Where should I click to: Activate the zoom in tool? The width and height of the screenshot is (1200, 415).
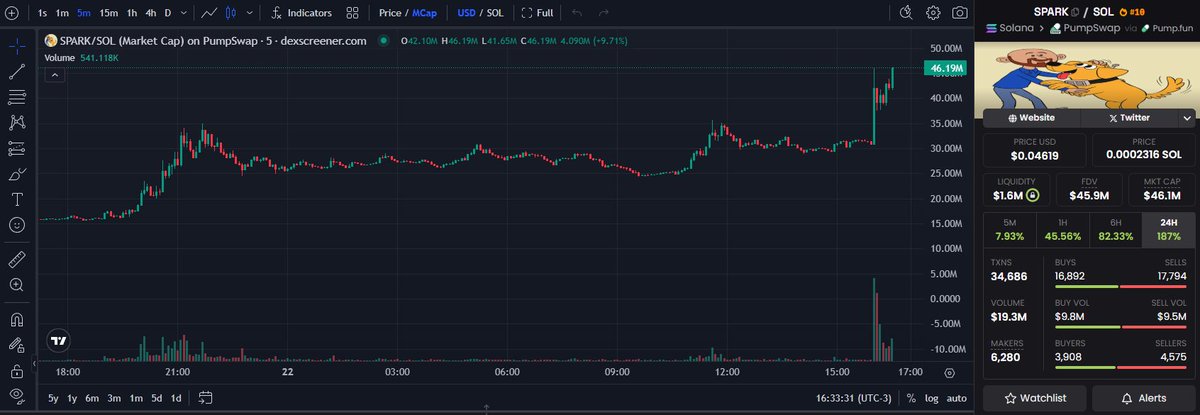tap(17, 285)
